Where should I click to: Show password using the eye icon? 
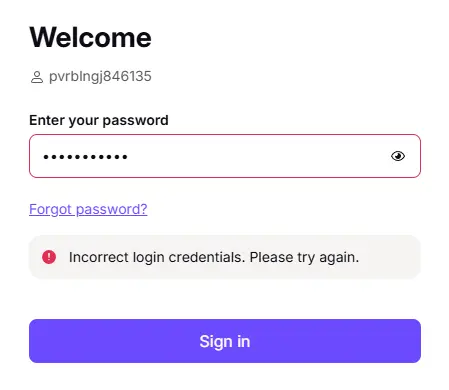(x=398, y=156)
